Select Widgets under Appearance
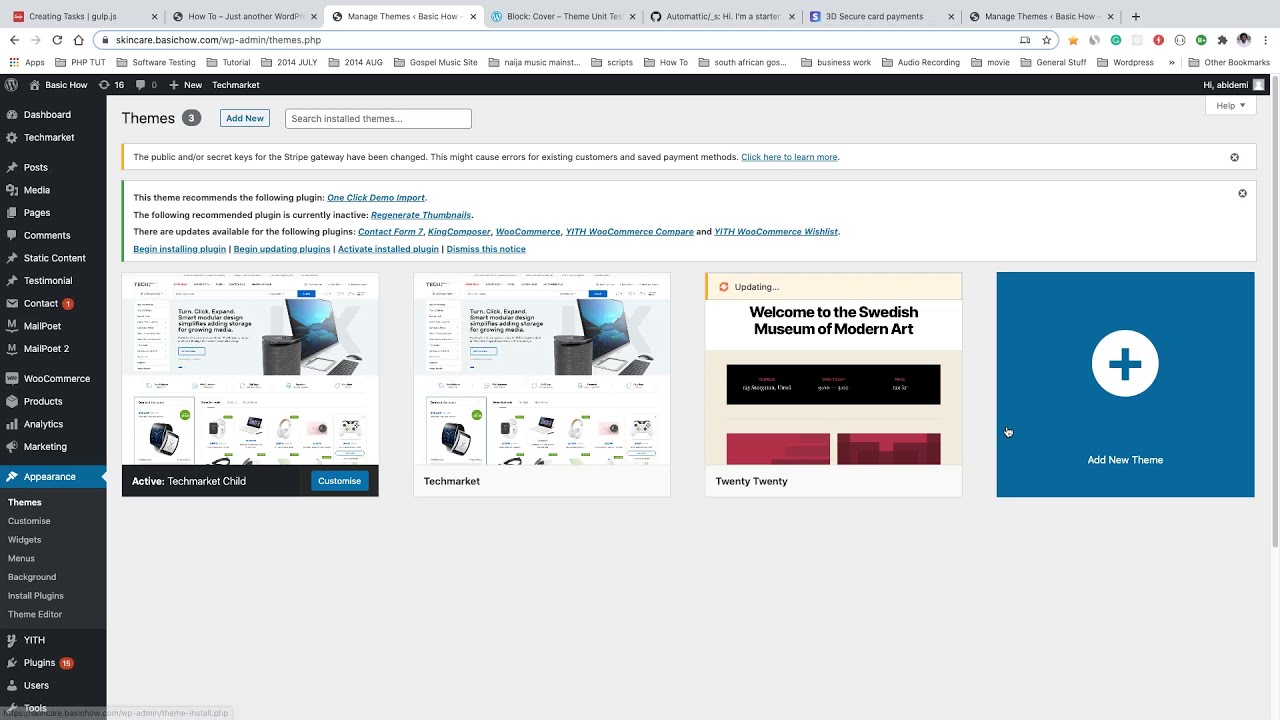 tap(25, 540)
